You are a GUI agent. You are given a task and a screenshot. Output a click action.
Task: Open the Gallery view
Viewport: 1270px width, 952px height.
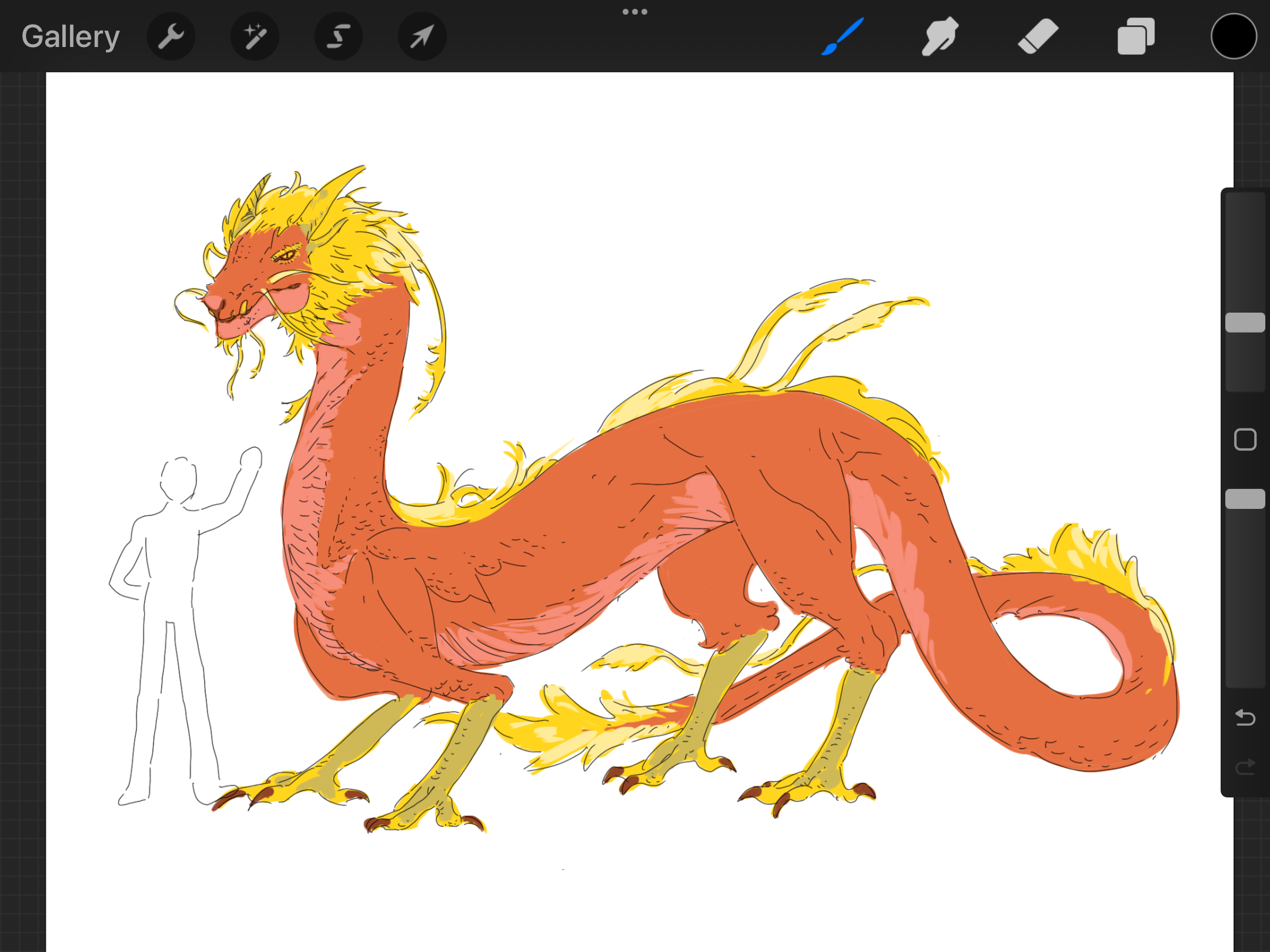coord(71,36)
